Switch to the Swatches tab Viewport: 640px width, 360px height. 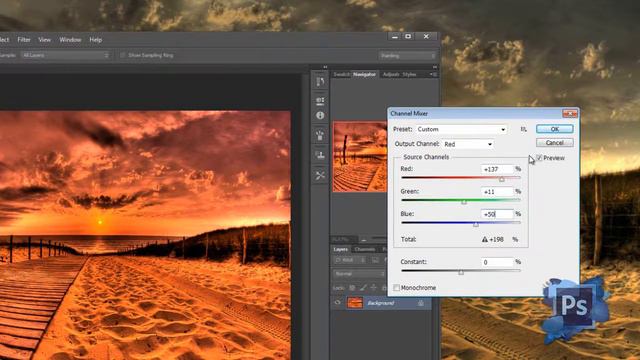[x=341, y=74]
